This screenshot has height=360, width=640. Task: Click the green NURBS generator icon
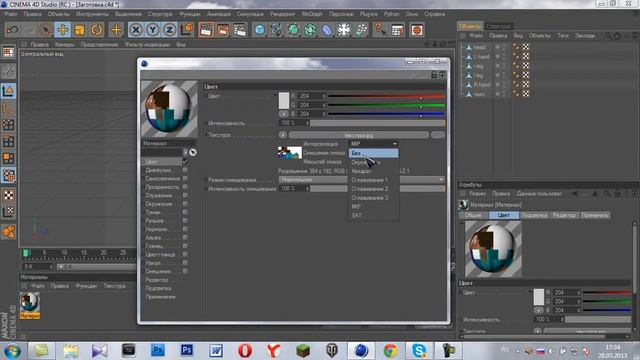coord(293,30)
